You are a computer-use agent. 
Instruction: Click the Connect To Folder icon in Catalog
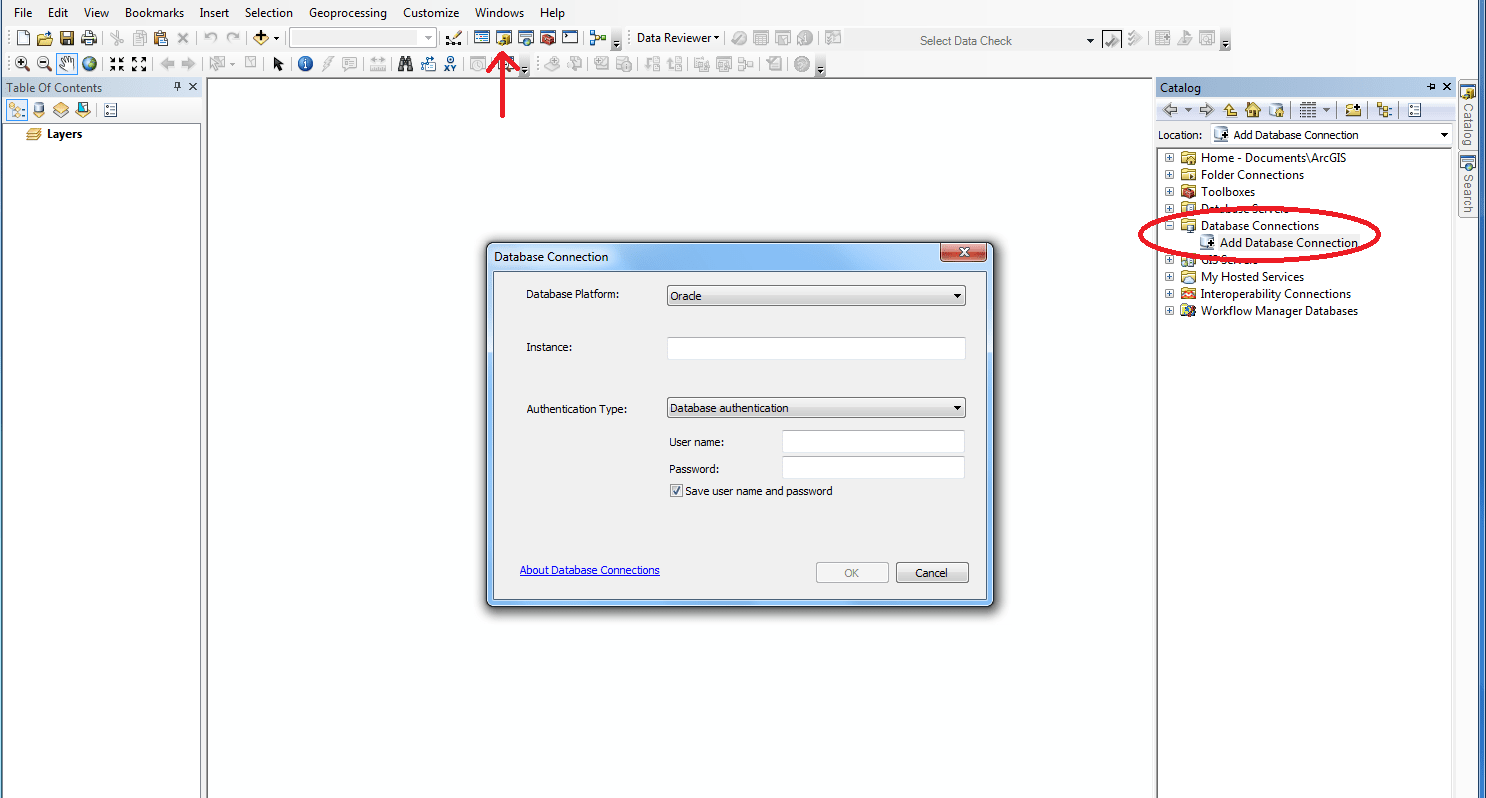pos(1353,110)
